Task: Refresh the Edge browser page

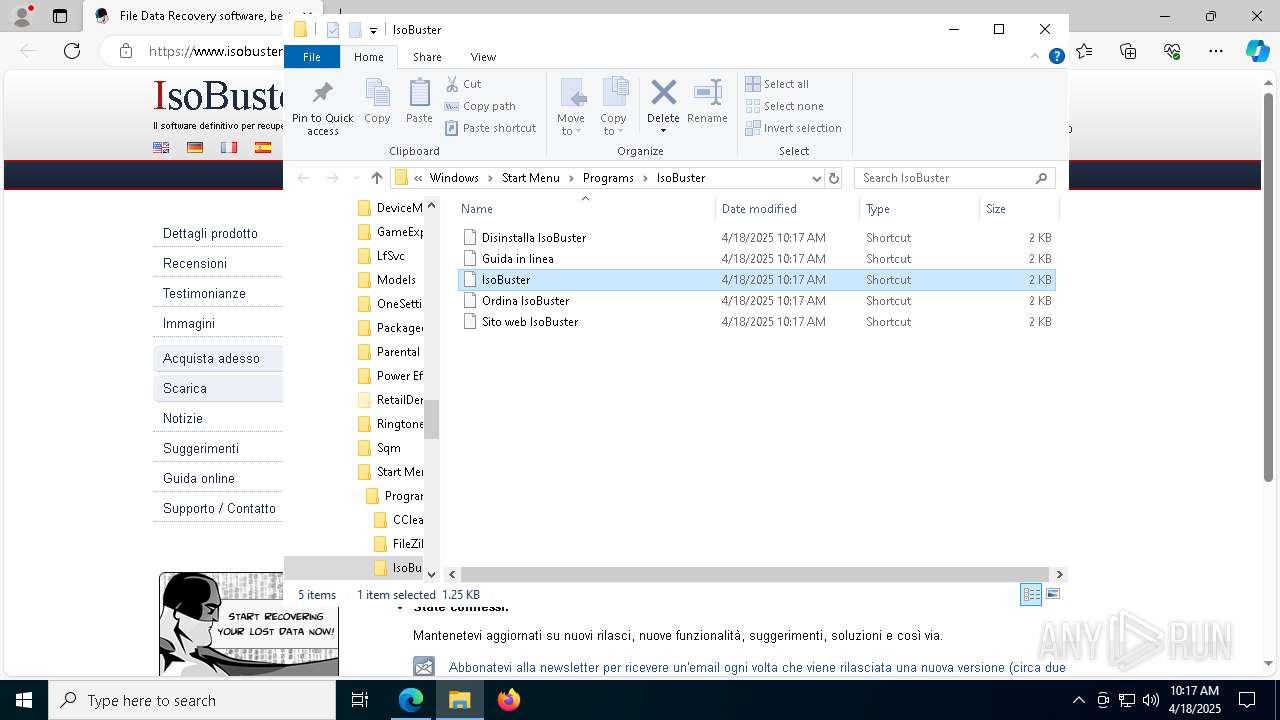Action: point(72,51)
